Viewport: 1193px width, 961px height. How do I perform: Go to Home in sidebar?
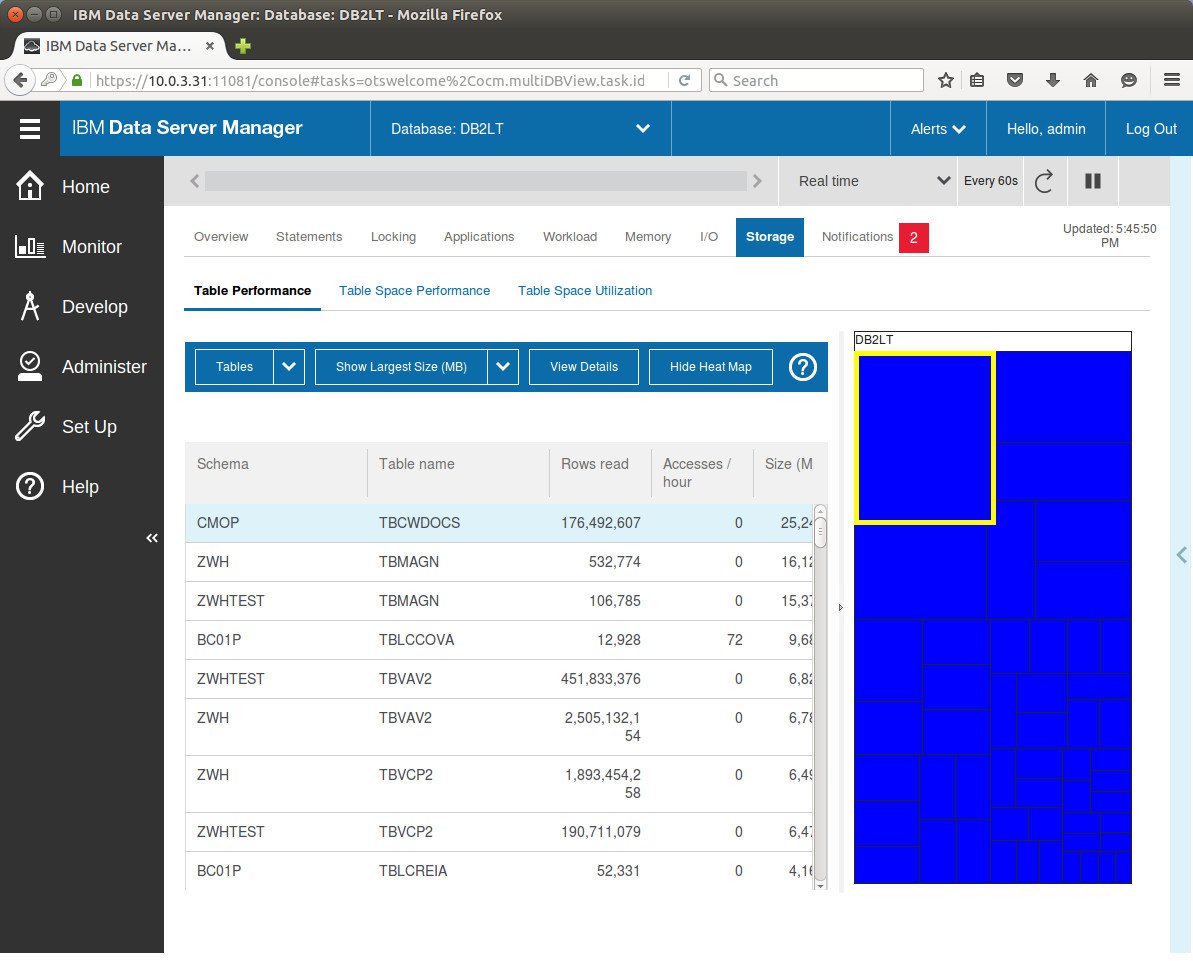tap(81, 186)
